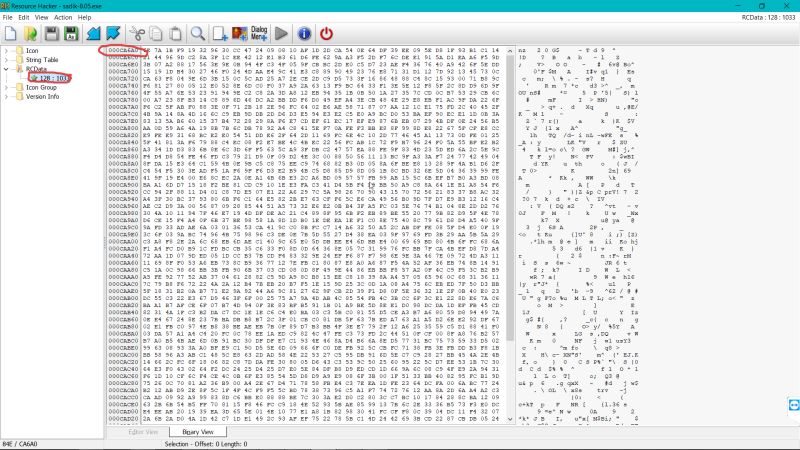Image resolution: width=800 pixels, height=450 pixels.
Task: Expand the Version Info node
Action: [6, 96]
